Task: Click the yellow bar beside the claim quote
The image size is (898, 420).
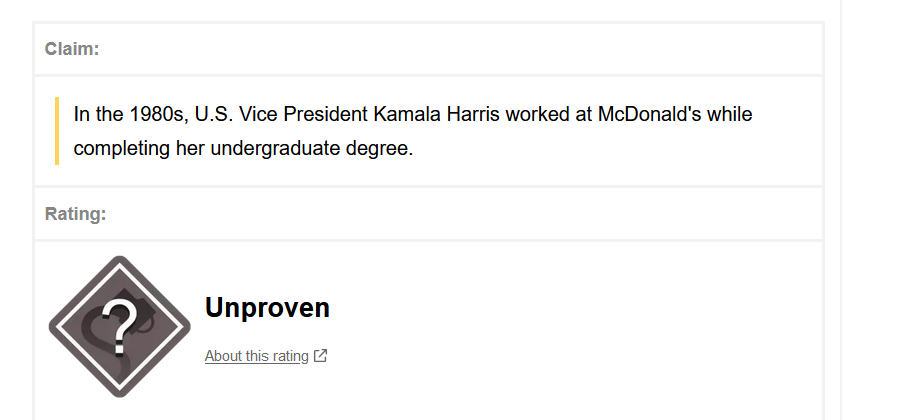Action: pos(57,131)
